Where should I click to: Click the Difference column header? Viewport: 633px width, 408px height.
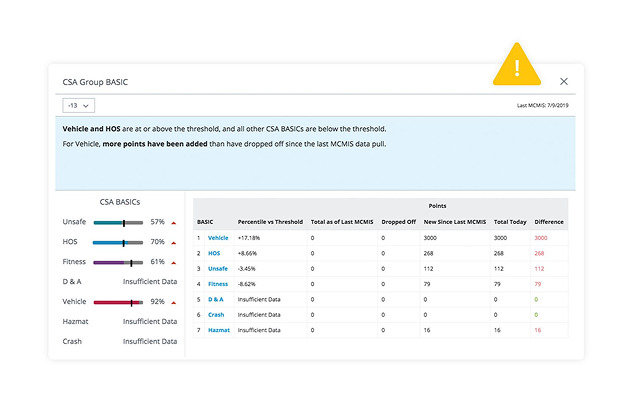549,222
